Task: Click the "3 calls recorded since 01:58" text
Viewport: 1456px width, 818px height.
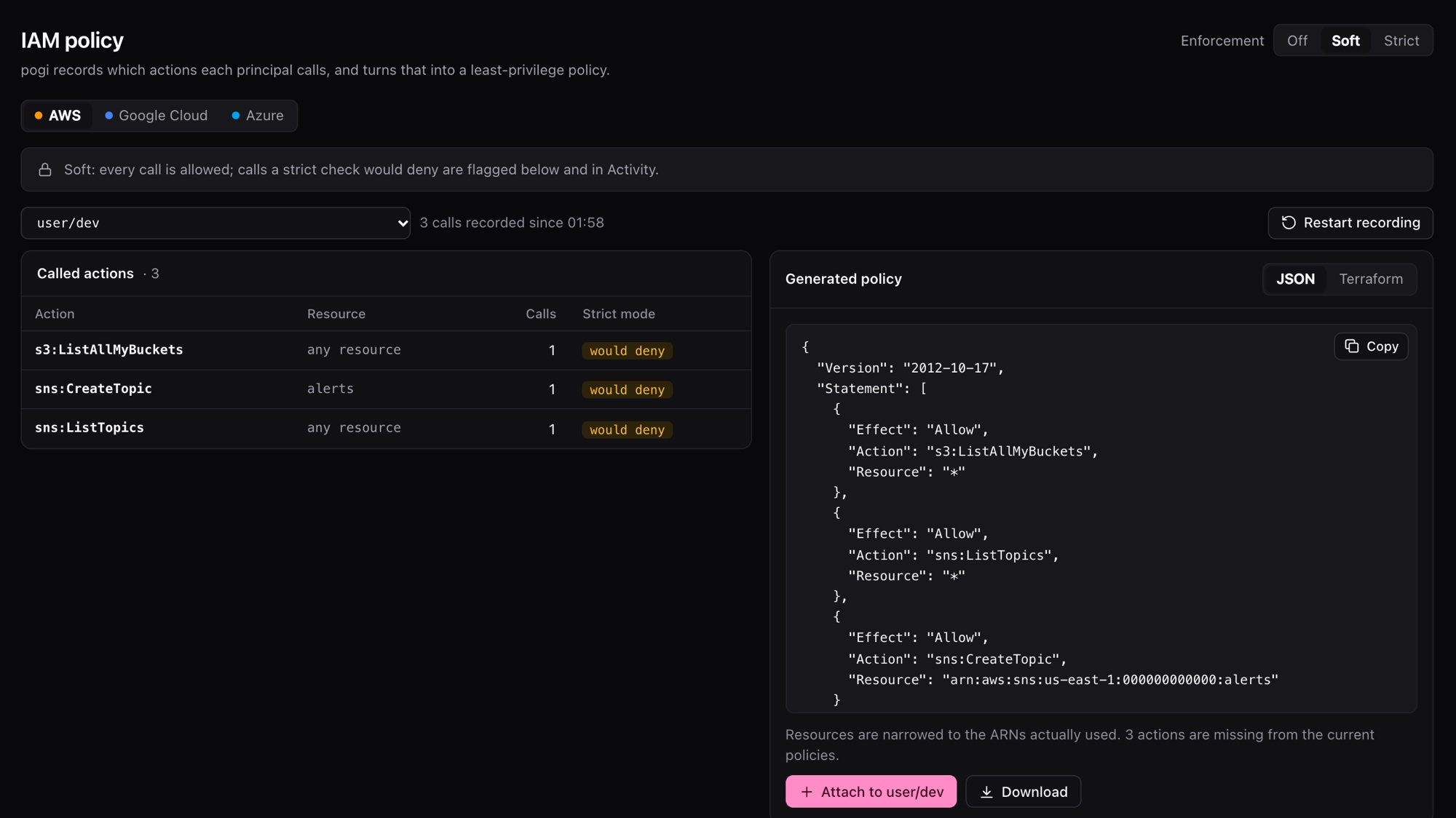Action: tap(512, 223)
